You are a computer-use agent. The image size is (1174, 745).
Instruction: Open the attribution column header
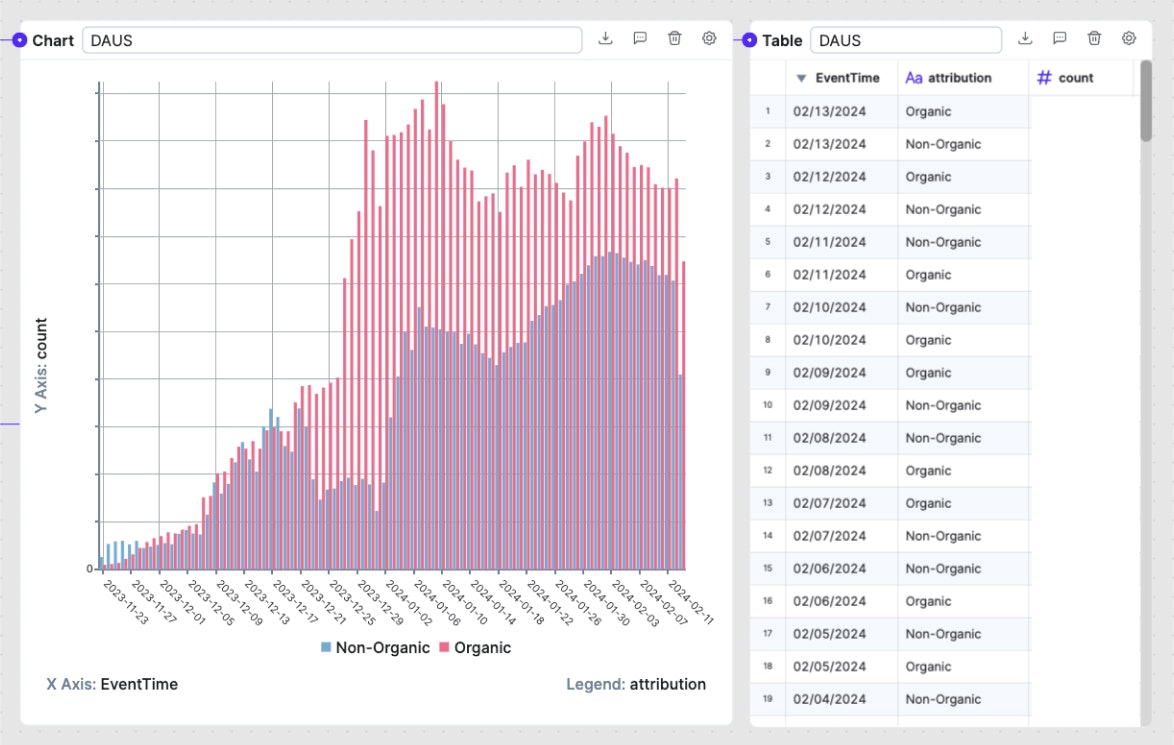(948, 78)
